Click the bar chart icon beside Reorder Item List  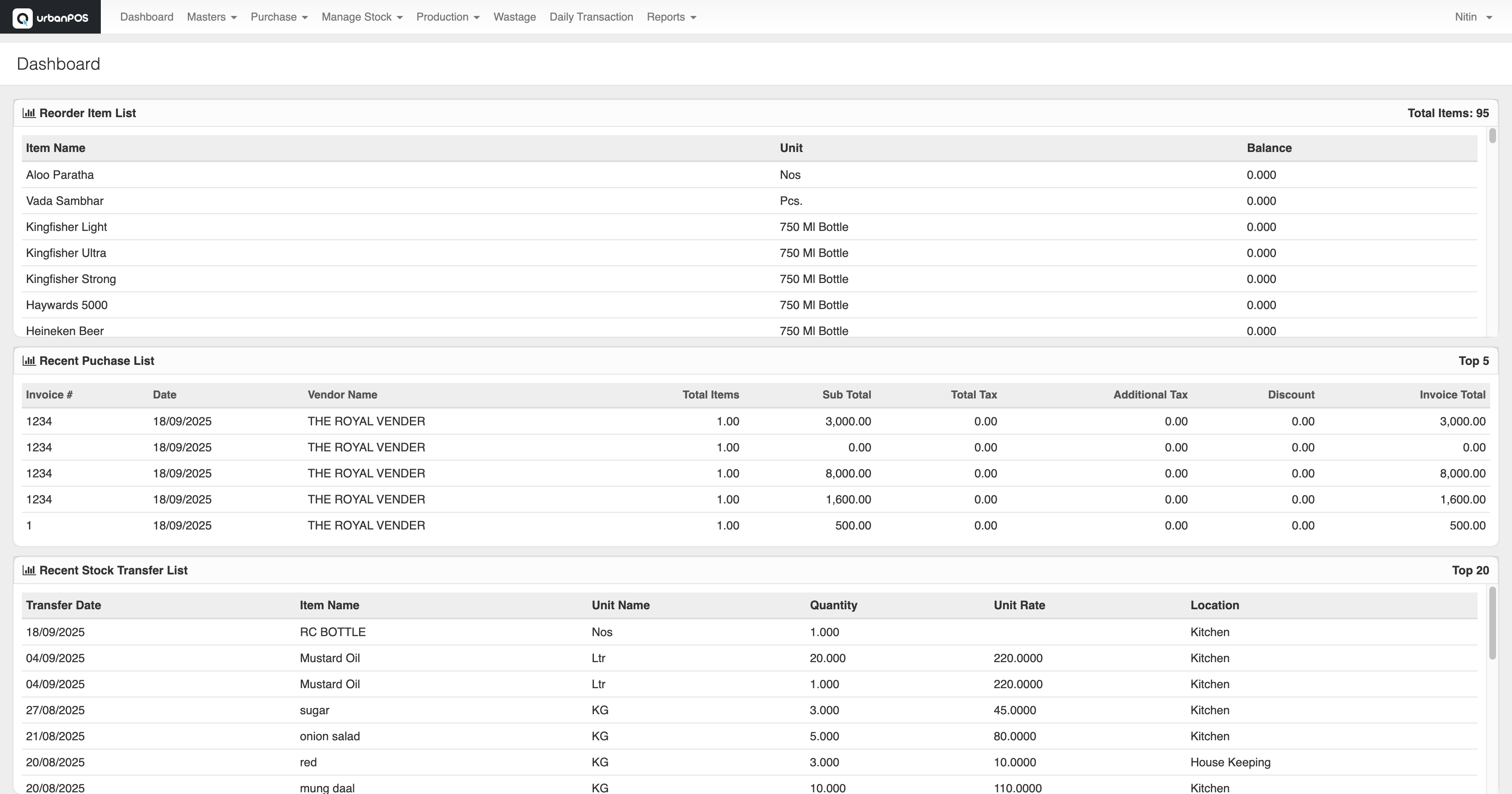29,113
